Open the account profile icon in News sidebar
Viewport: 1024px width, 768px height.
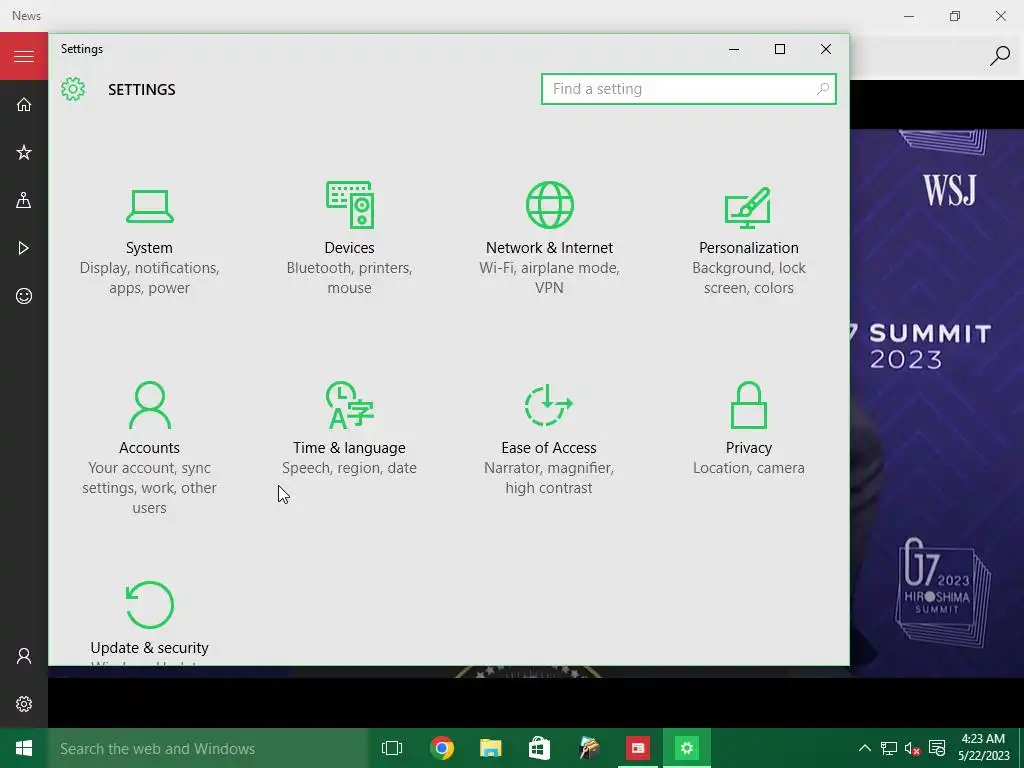click(x=24, y=656)
